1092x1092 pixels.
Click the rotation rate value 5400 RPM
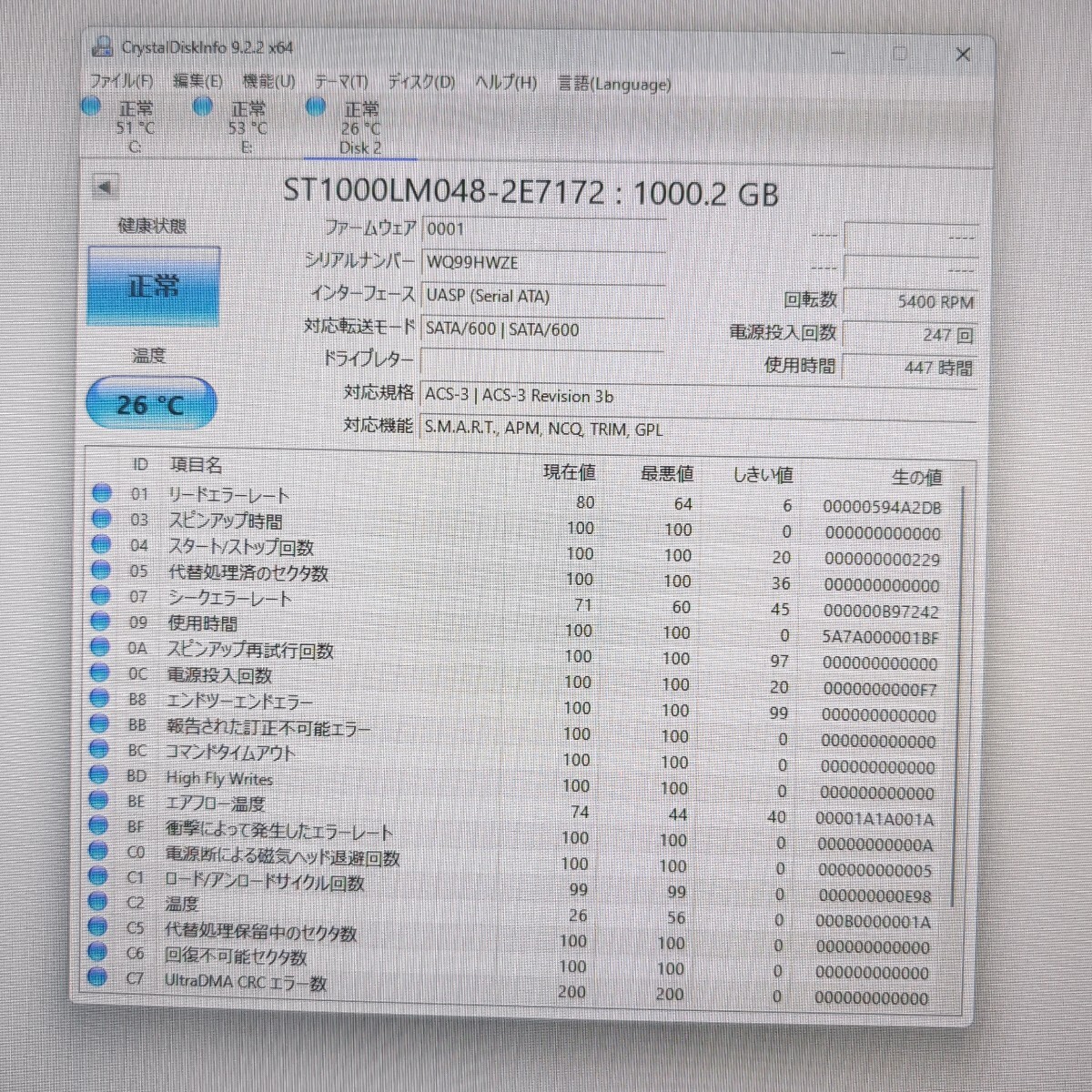click(x=910, y=301)
